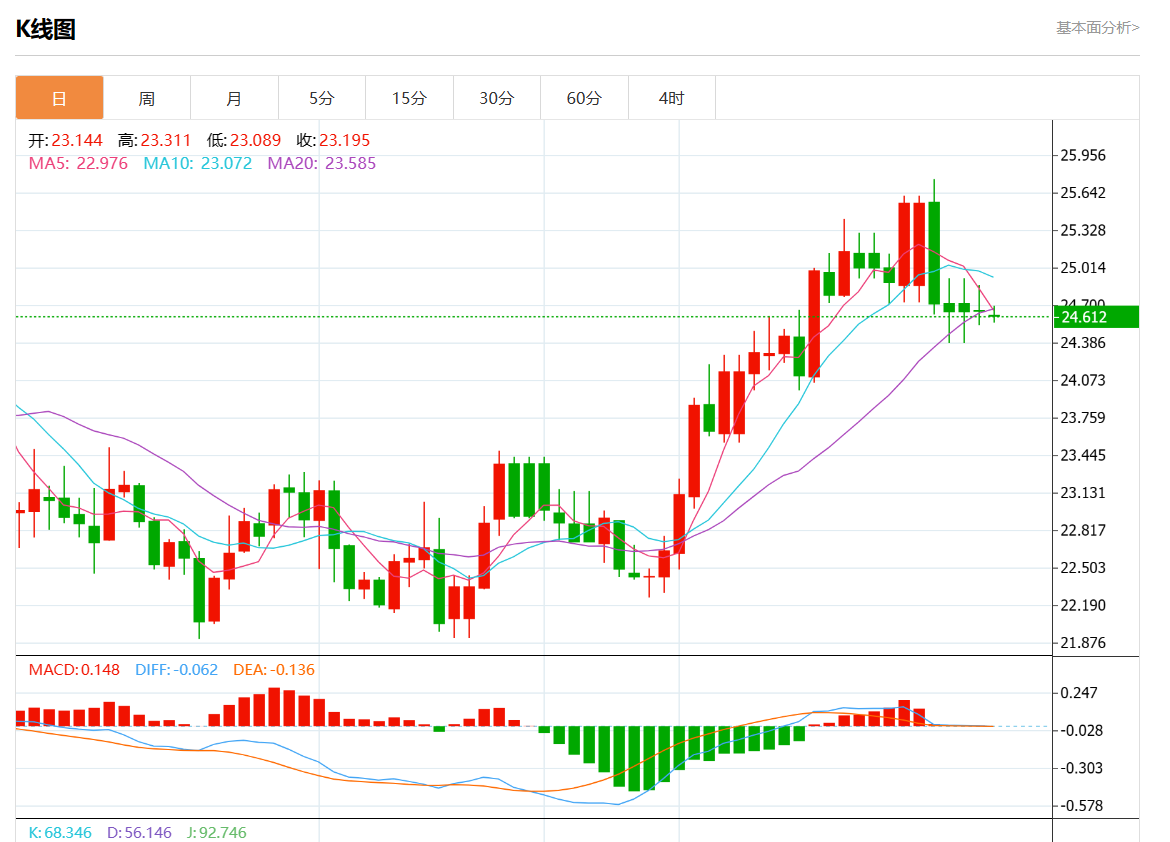Click the 低:23.089 low price

[244, 140]
